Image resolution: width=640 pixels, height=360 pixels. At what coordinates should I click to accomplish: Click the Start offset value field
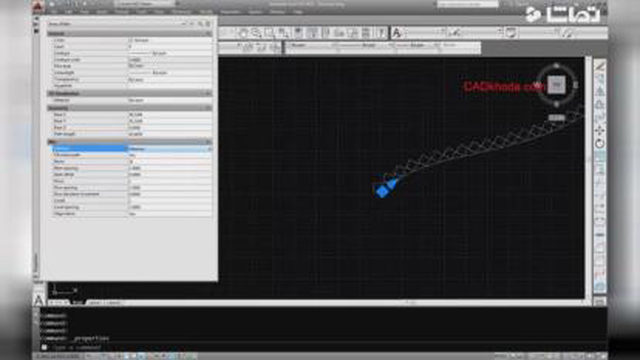pyautogui.click(x=170, y=174)
